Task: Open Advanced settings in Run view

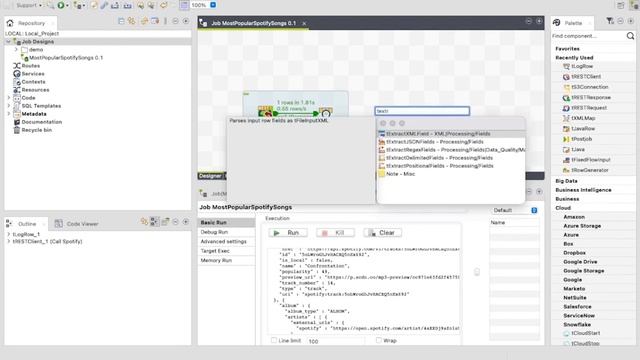Action: [227, 242]
